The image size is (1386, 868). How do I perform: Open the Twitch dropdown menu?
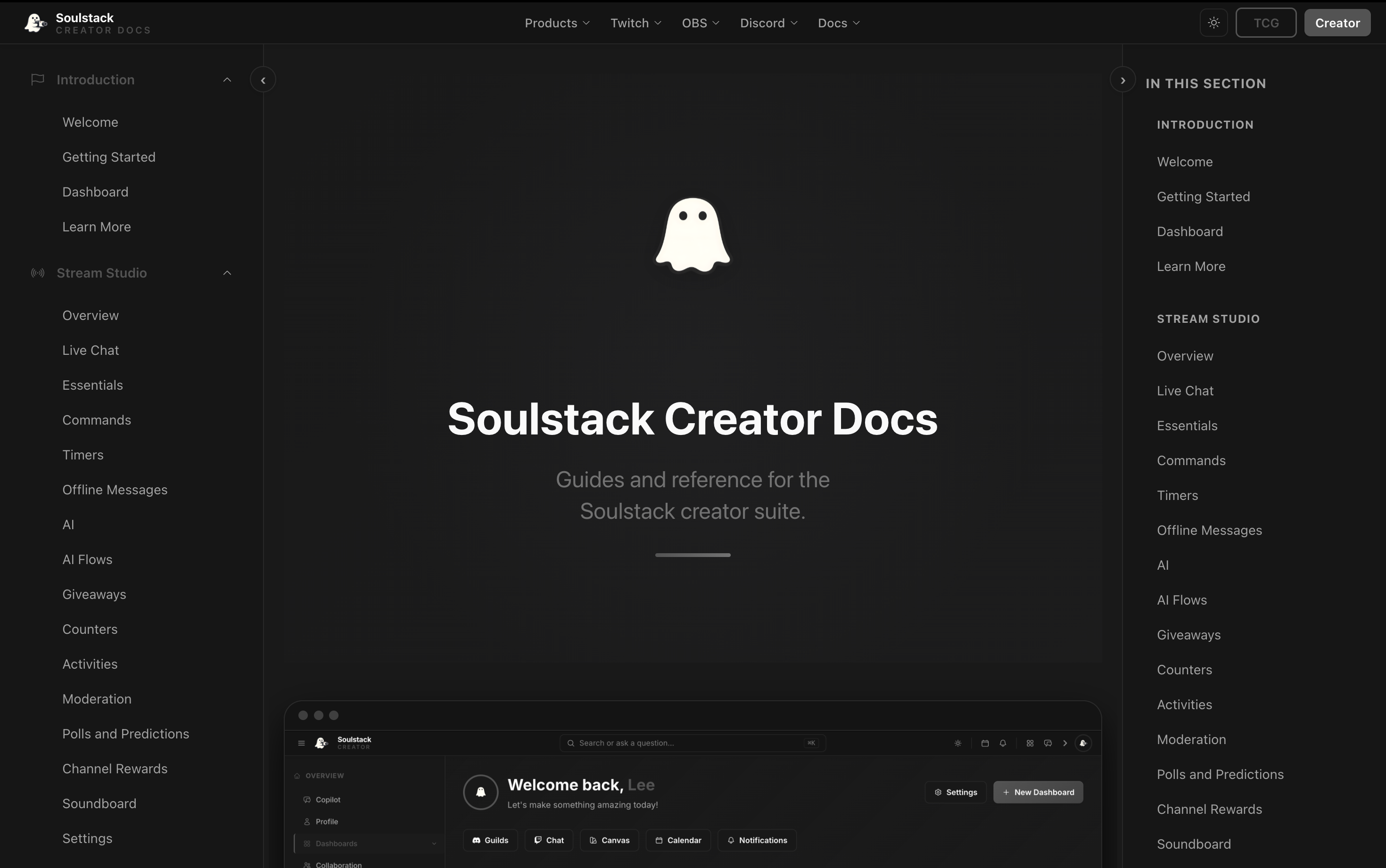tap(635, 23)
